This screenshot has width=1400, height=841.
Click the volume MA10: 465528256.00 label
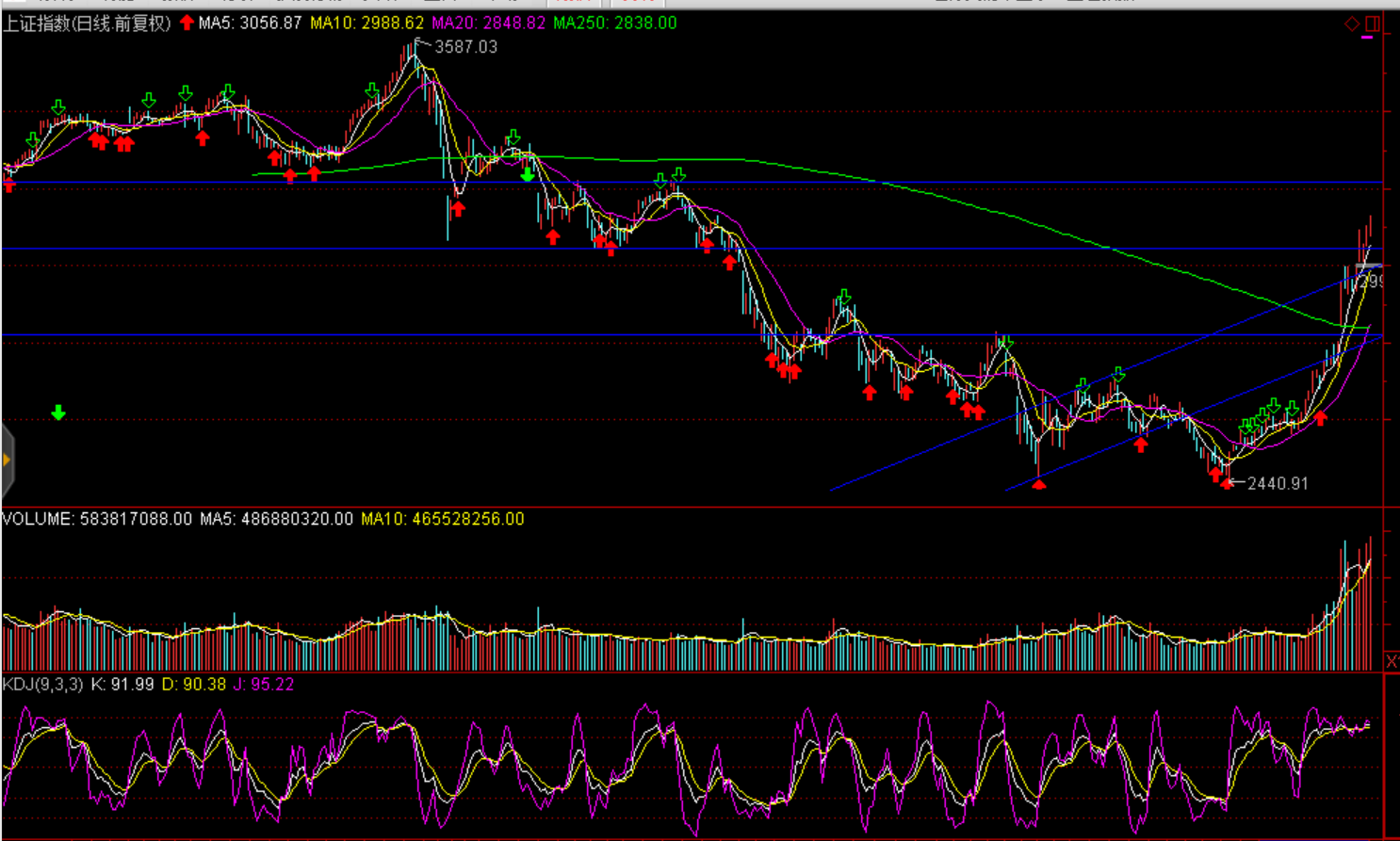point(442,519)
